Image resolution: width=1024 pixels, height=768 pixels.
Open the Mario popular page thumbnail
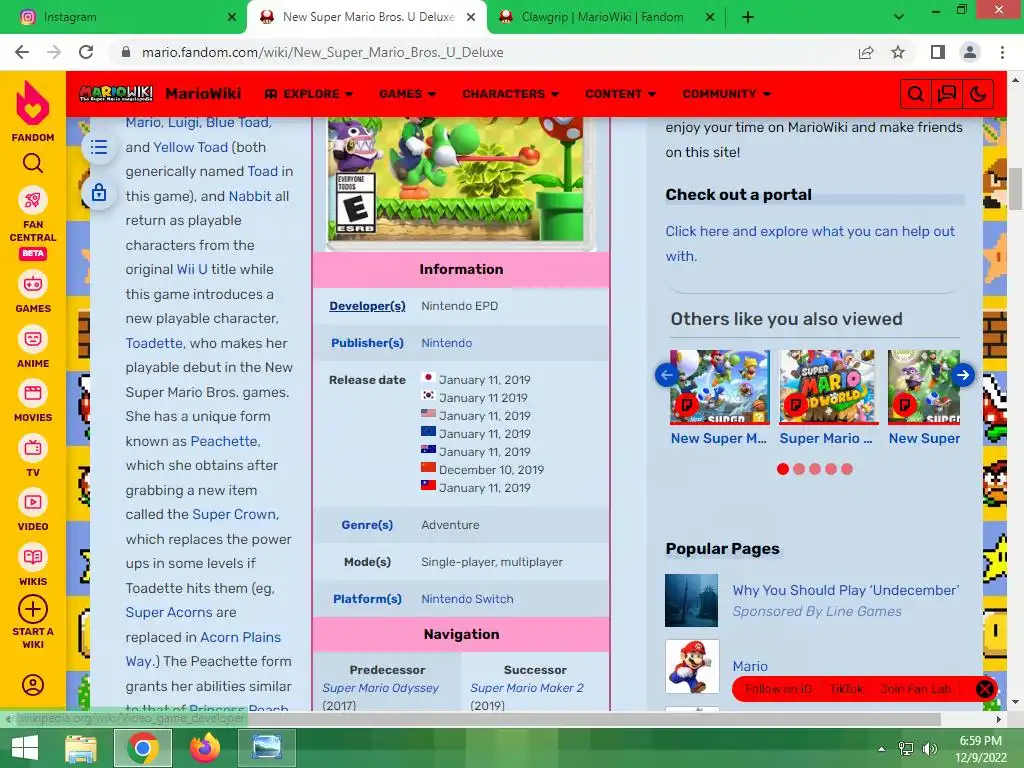tap(692, 666)
